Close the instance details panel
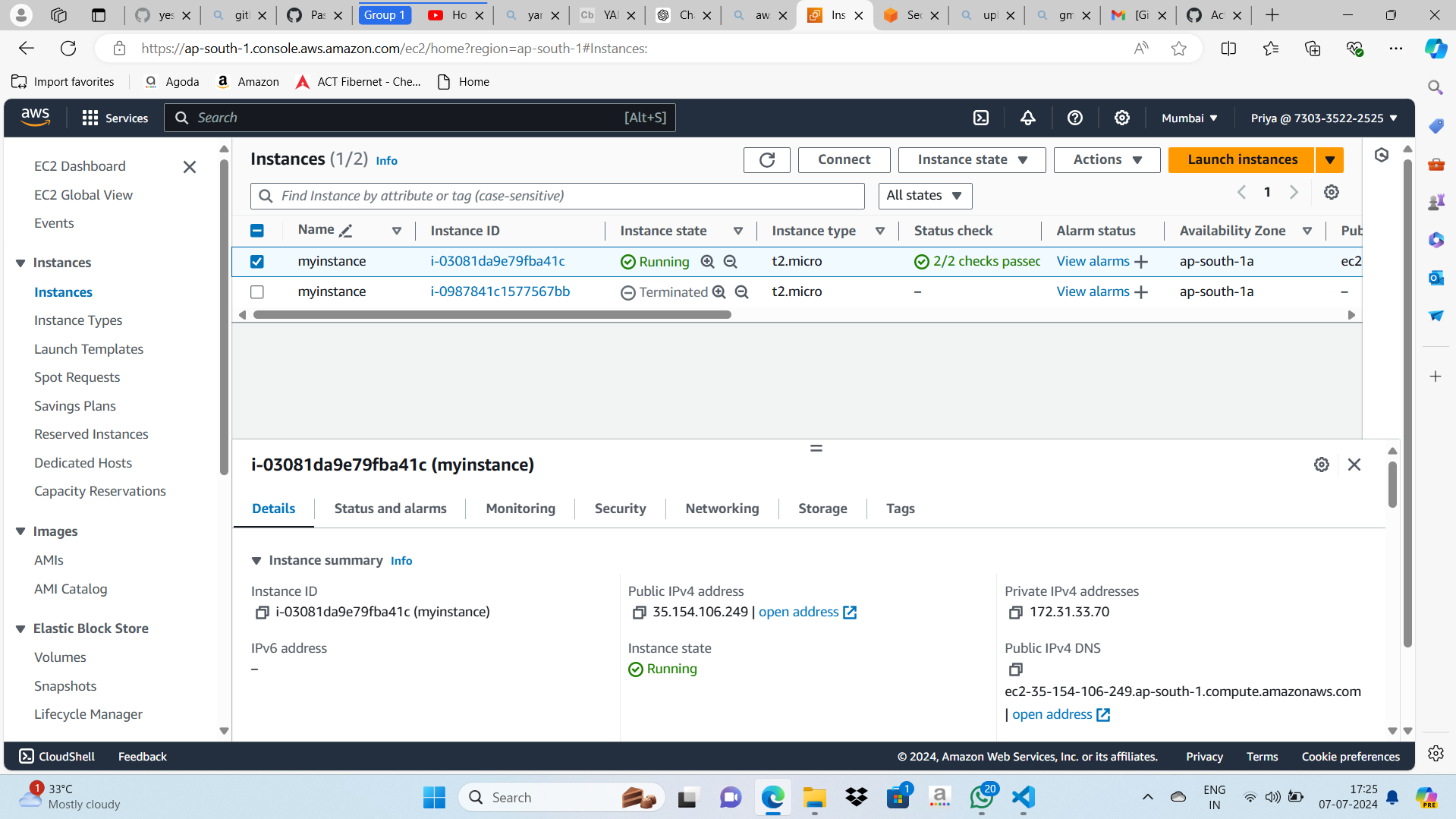The height and width of the screenshot is (819, 1456). click(1354, 465)
